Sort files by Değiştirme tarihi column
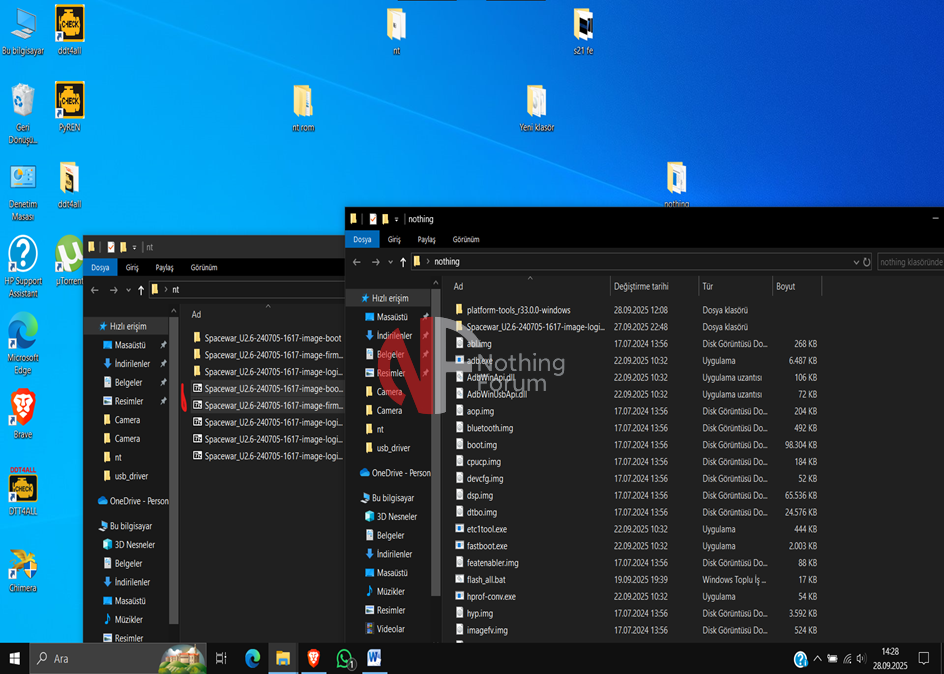Image resolution: width=944 pixels, height=674 pixels. tap(640, 286)
